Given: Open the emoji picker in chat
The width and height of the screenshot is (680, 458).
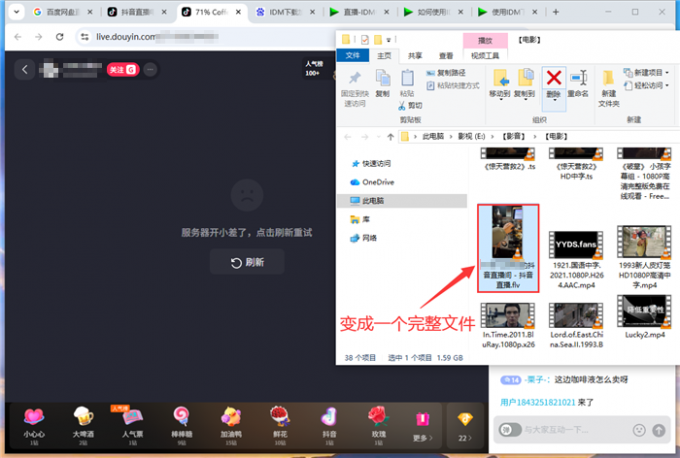Looking at the screenshot, I should coord(639,430).
